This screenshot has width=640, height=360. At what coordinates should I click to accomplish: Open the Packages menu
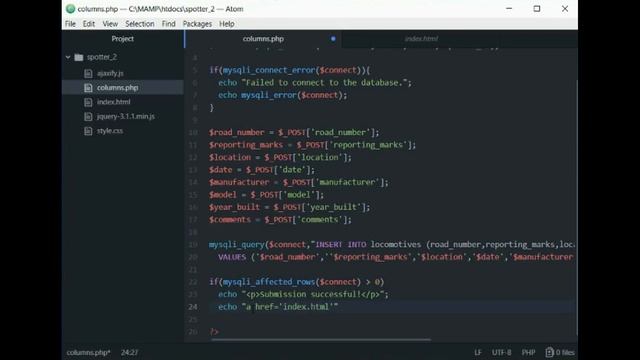(x=197, y=24)
